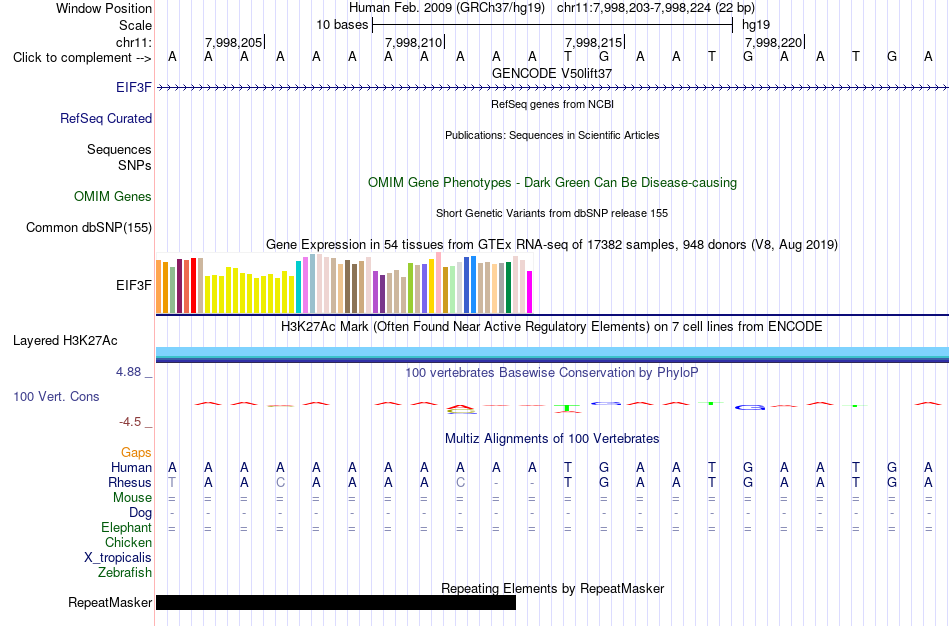
Task: Open the RefSeq Curated track label
Action: coord(105,118)
